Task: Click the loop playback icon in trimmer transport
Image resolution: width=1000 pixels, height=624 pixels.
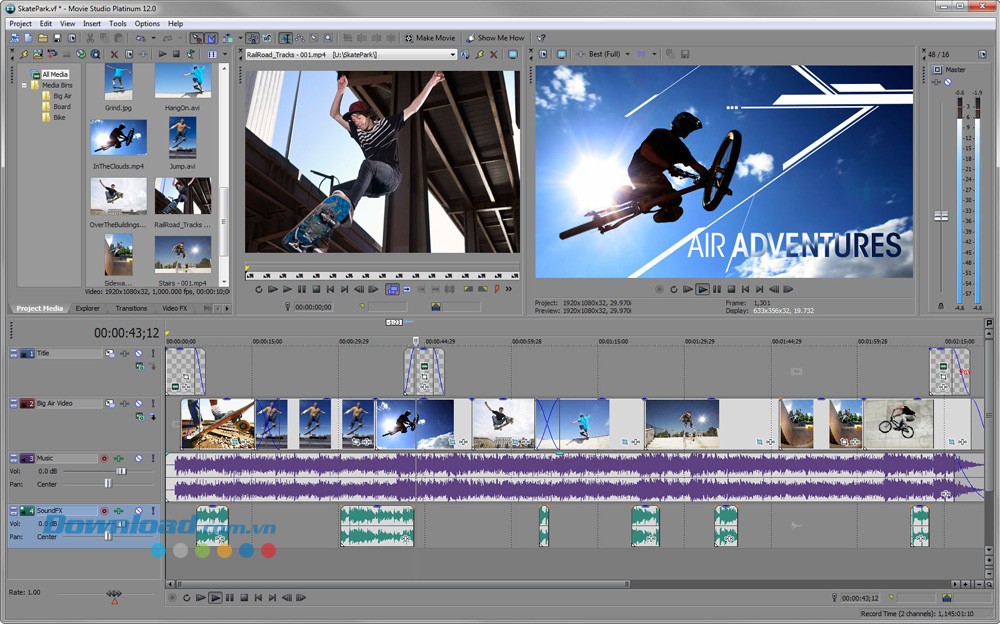Action: pos(259,290)
